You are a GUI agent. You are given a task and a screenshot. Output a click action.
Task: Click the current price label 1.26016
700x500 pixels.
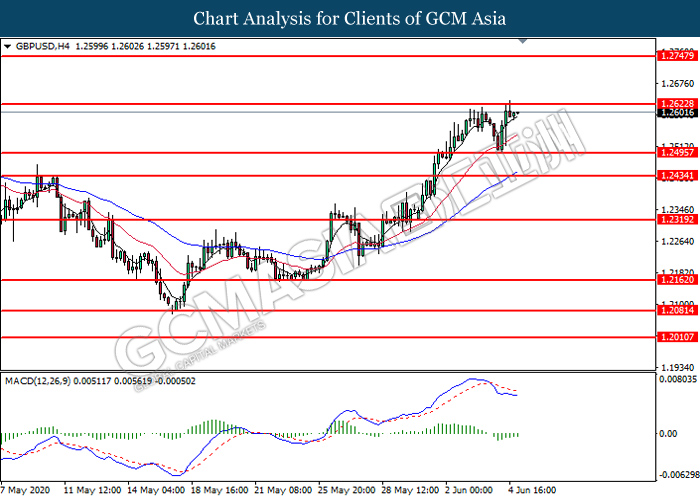(x=677, y=112)
